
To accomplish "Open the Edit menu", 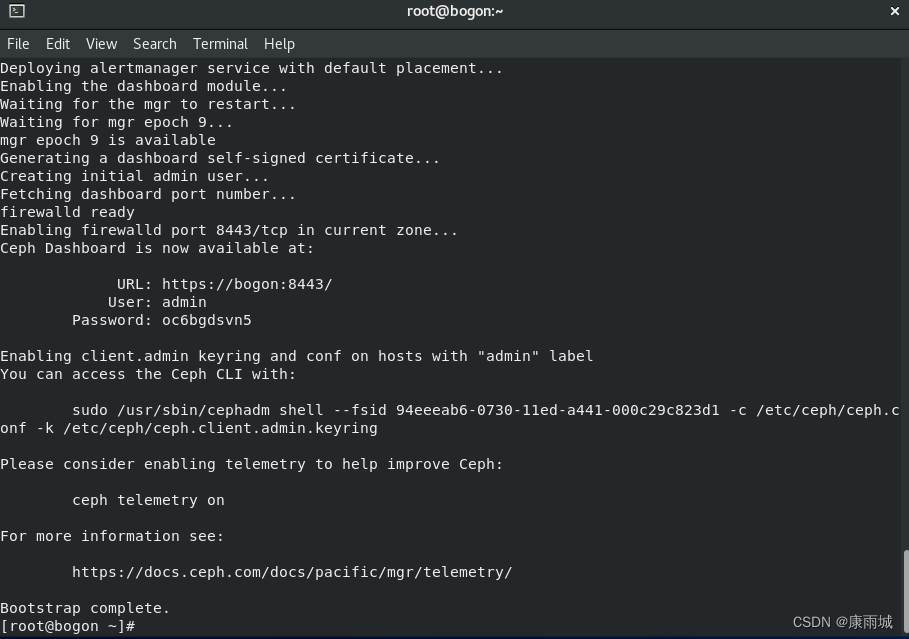I will (57, 43).
